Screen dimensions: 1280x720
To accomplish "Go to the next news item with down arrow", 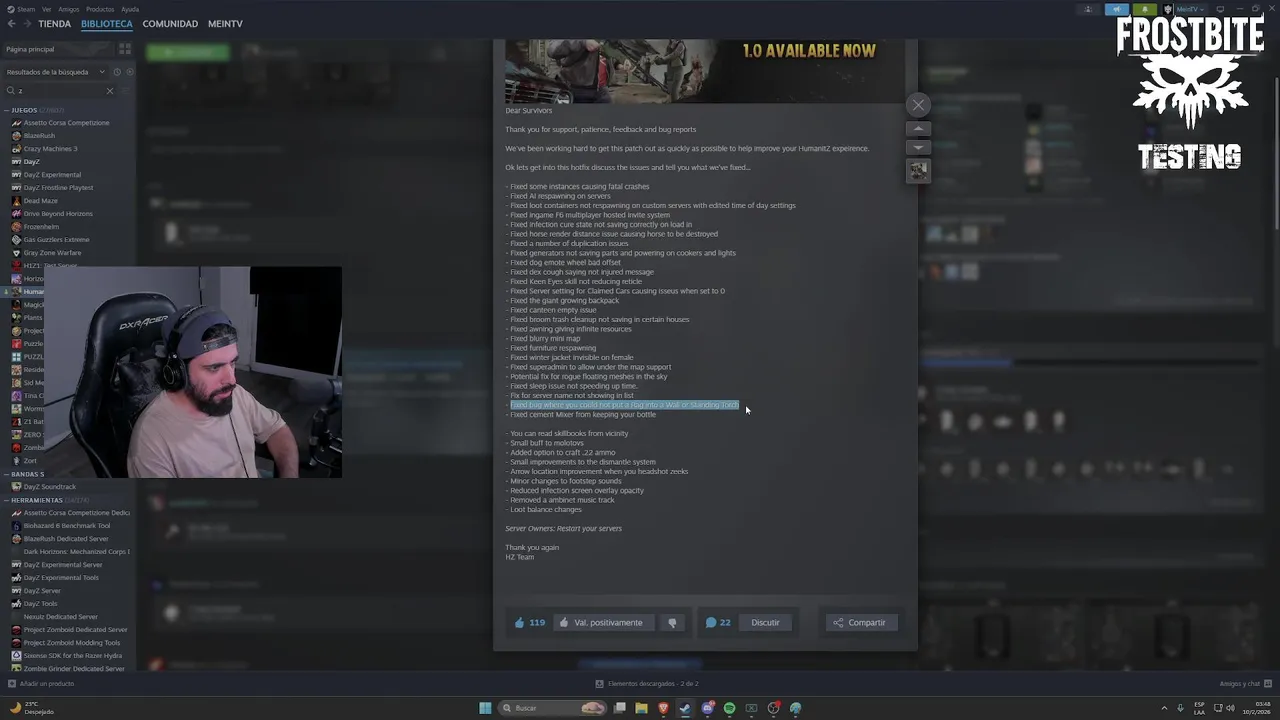I will click(918, 147).
